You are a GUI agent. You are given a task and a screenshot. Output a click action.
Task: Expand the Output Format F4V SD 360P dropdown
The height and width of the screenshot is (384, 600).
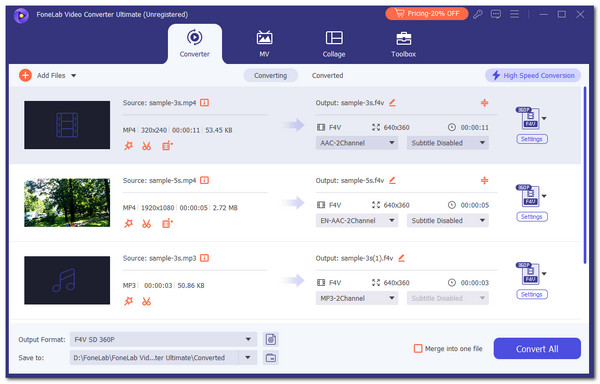(163, 339)
